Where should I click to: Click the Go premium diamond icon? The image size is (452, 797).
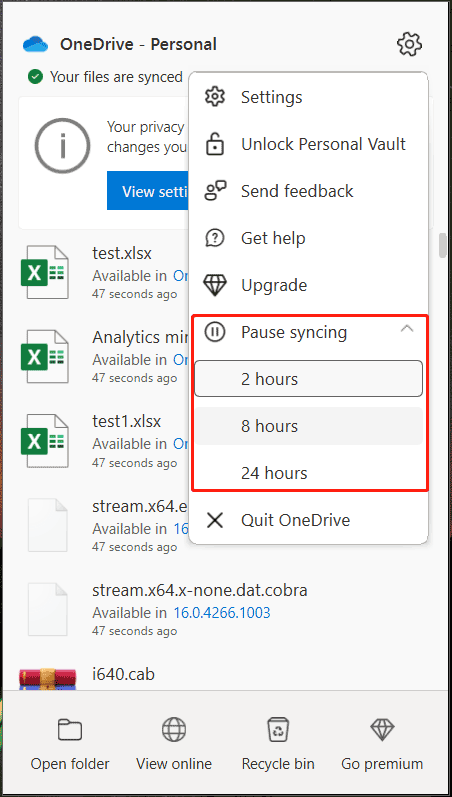(382, 730)
